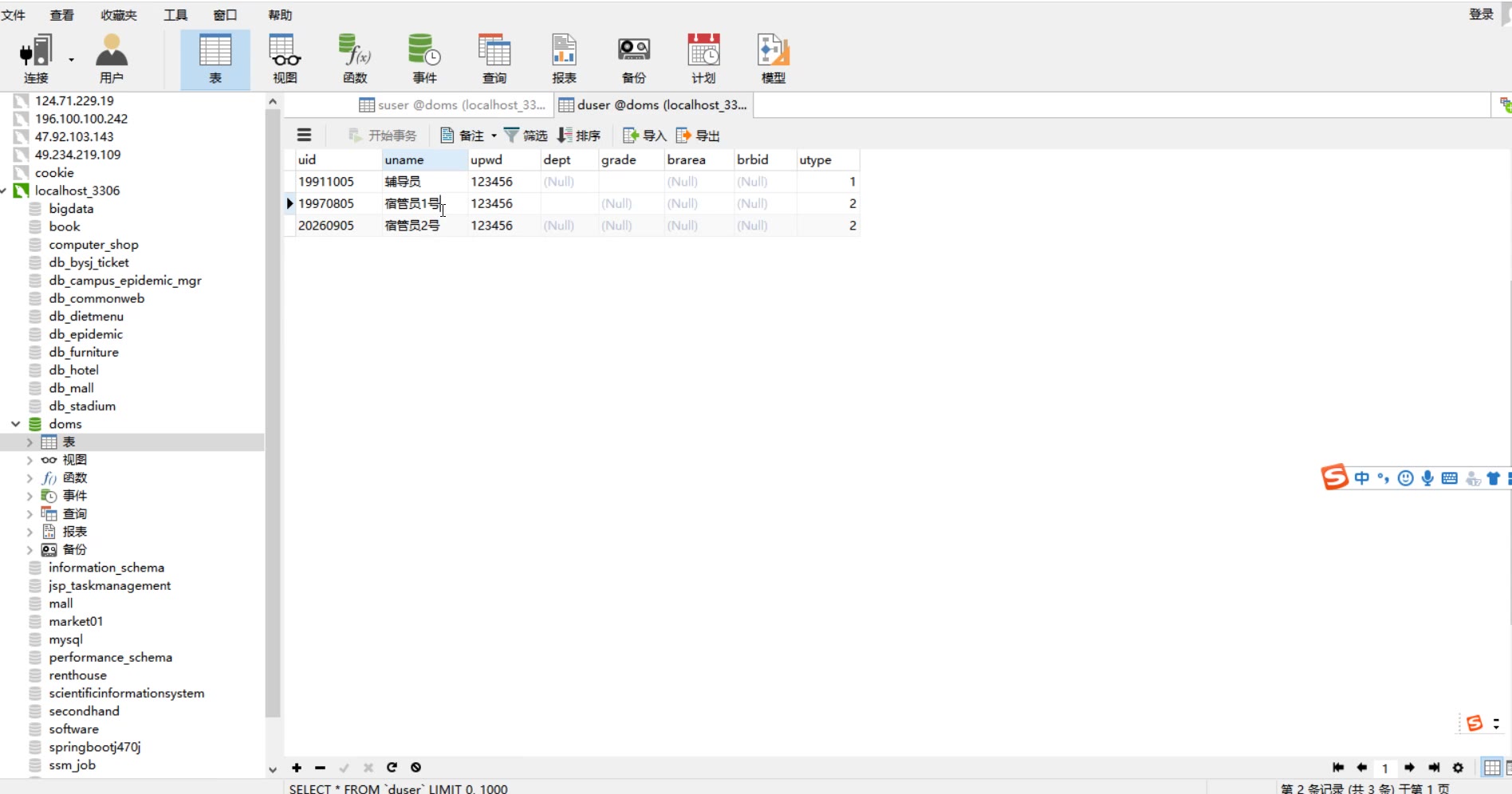This screenshot has width=1512, height=794.
Task: Open the 连接 dropdown arrow
Action: (x=71, y=60)
